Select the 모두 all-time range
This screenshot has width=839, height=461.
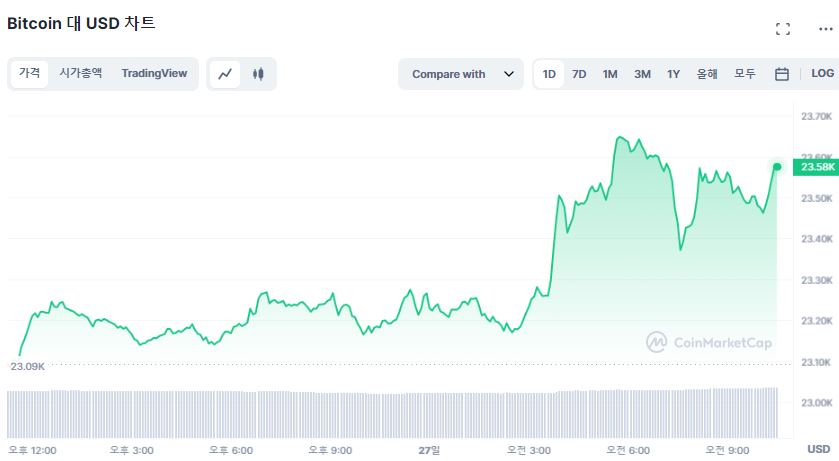click(745, 74)
